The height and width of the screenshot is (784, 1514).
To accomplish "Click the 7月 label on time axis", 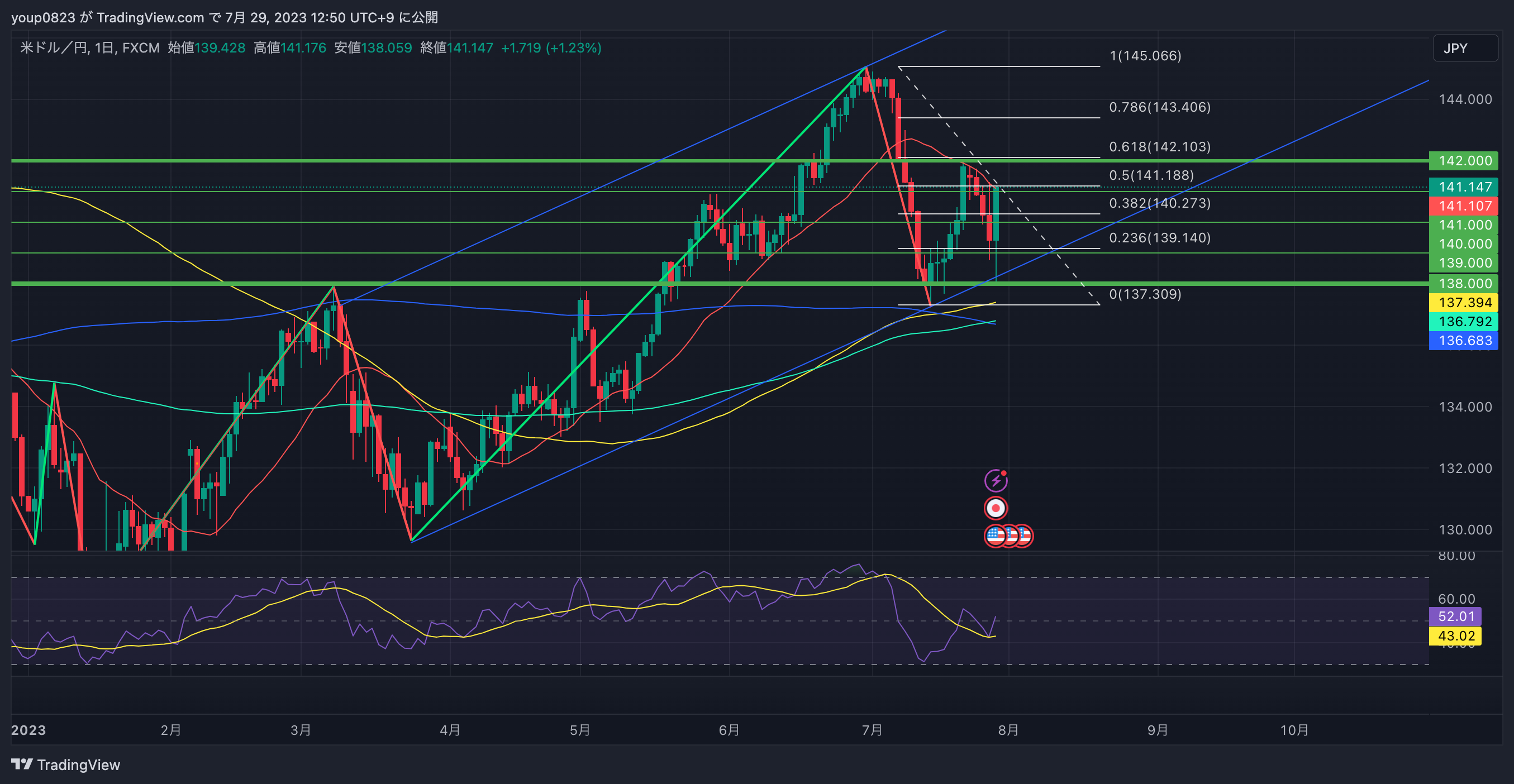I will (x=872, y=730).
